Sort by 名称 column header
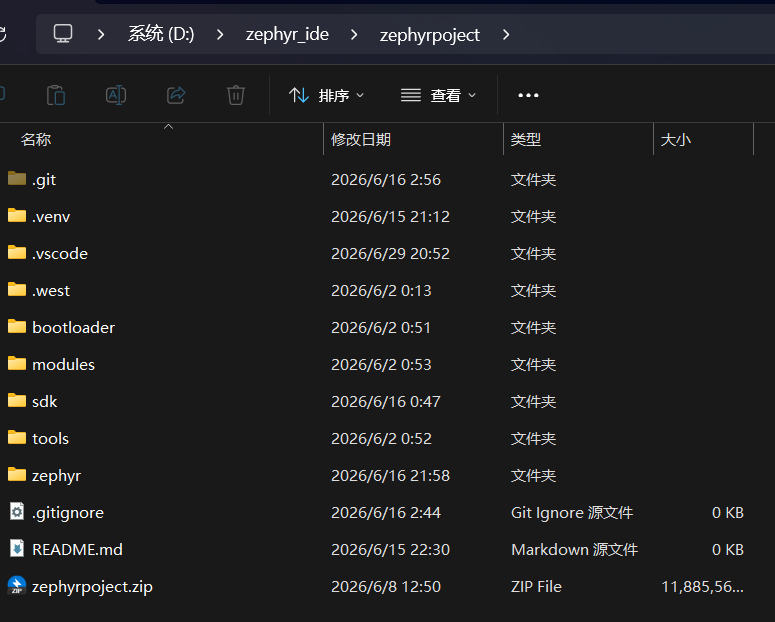Viewport: 775px width, 622px height. point(36,139)
